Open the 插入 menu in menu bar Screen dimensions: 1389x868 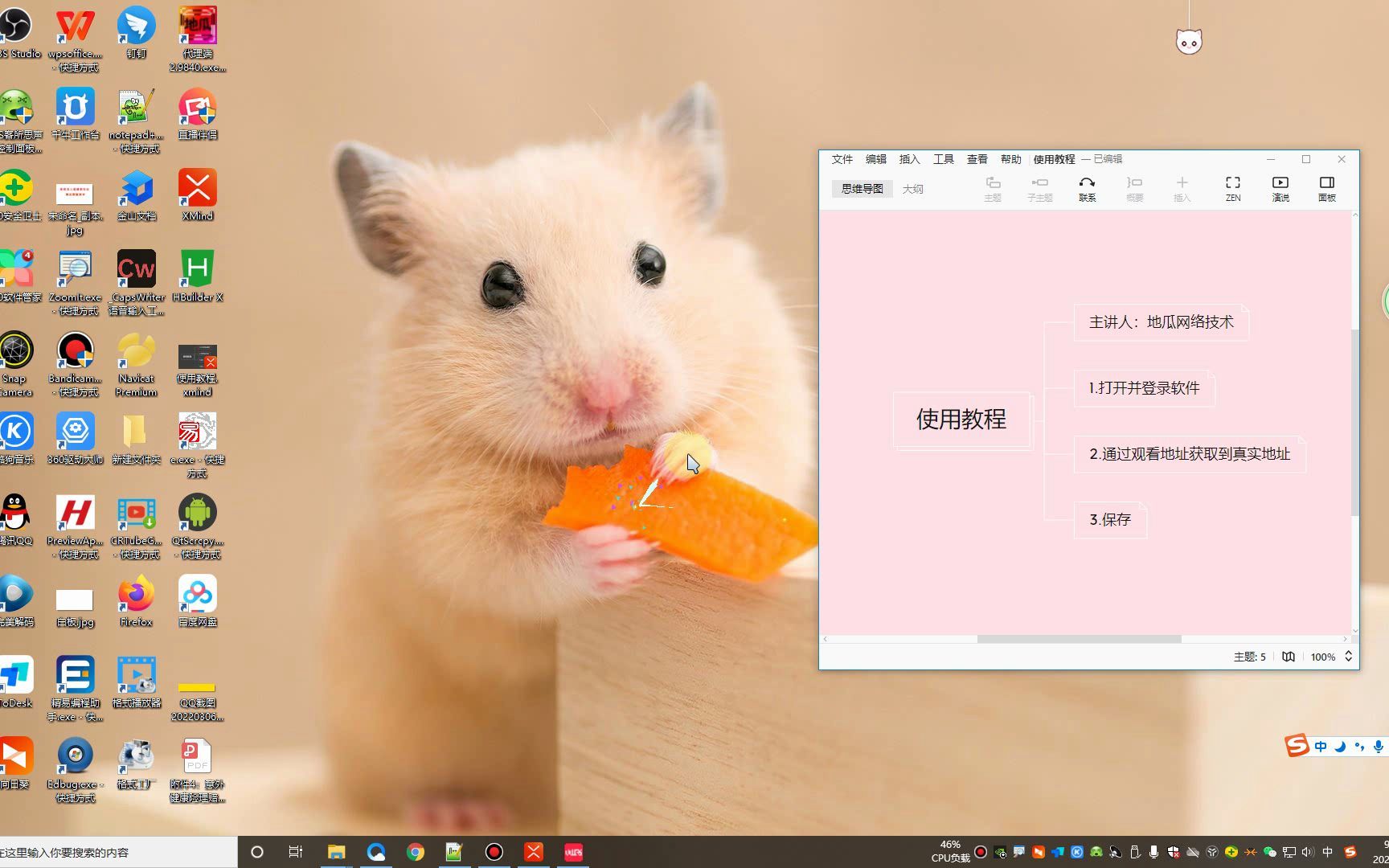[910, 159]
